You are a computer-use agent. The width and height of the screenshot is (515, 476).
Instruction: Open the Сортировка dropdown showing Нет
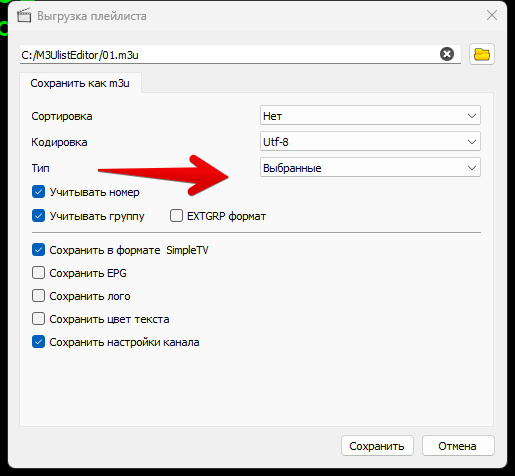pos(370,115)
